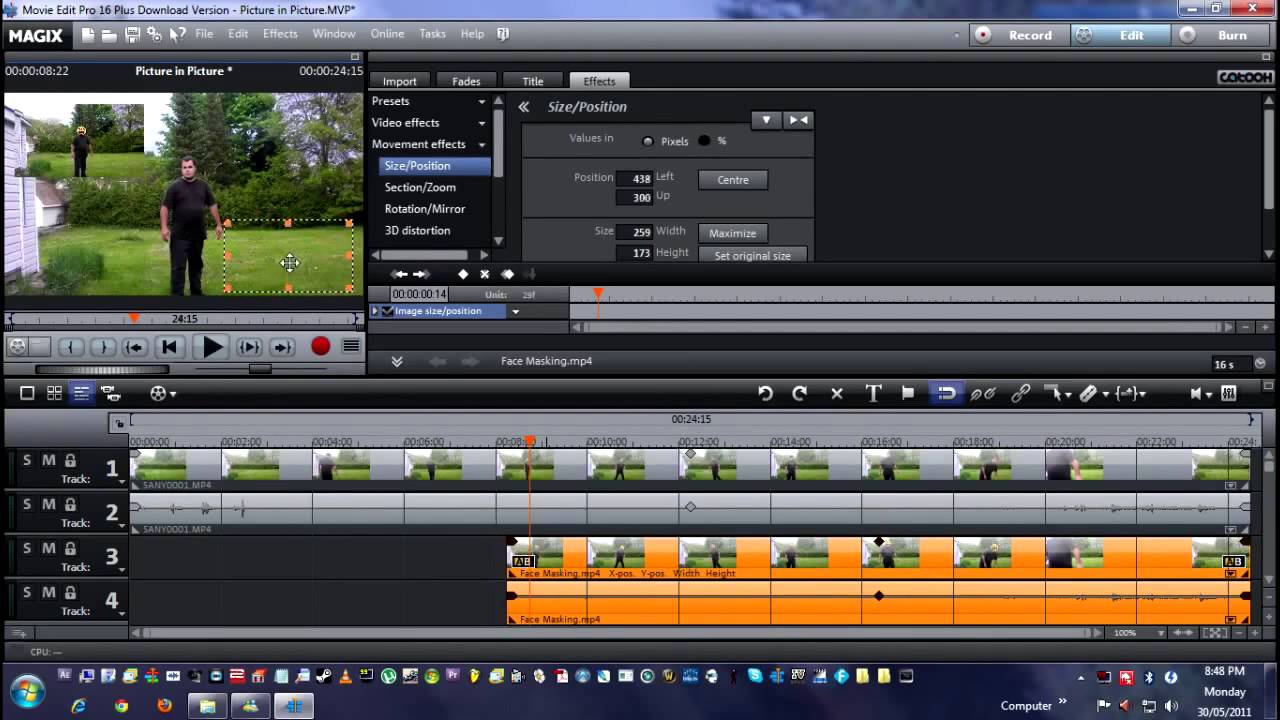Collapse the media pool with the double-down chevron
The height and width of the screenshot is (720, 1280).
(397, 361)
